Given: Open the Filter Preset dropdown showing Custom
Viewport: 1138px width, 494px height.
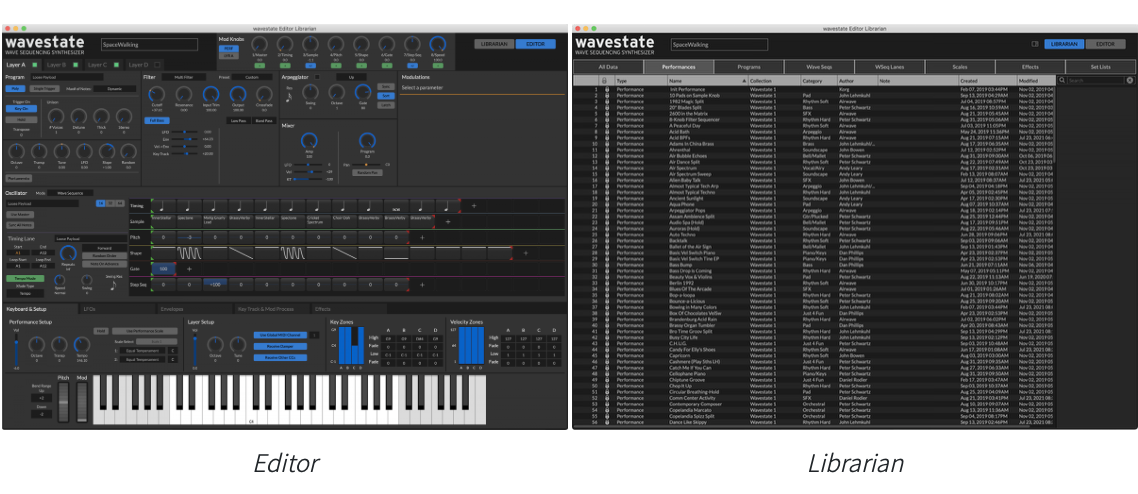Looking at the screenshot, I should [253, 77].
